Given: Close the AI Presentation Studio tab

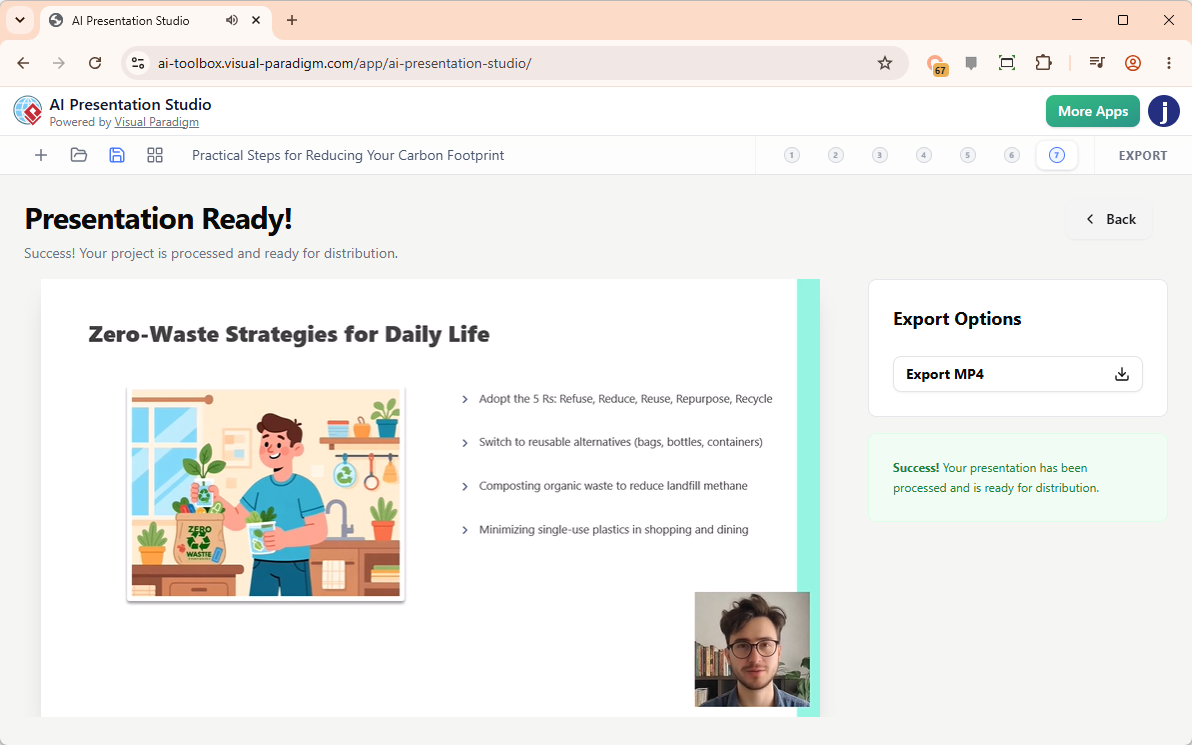Looking at the screenshot, I should click(256, 21).
